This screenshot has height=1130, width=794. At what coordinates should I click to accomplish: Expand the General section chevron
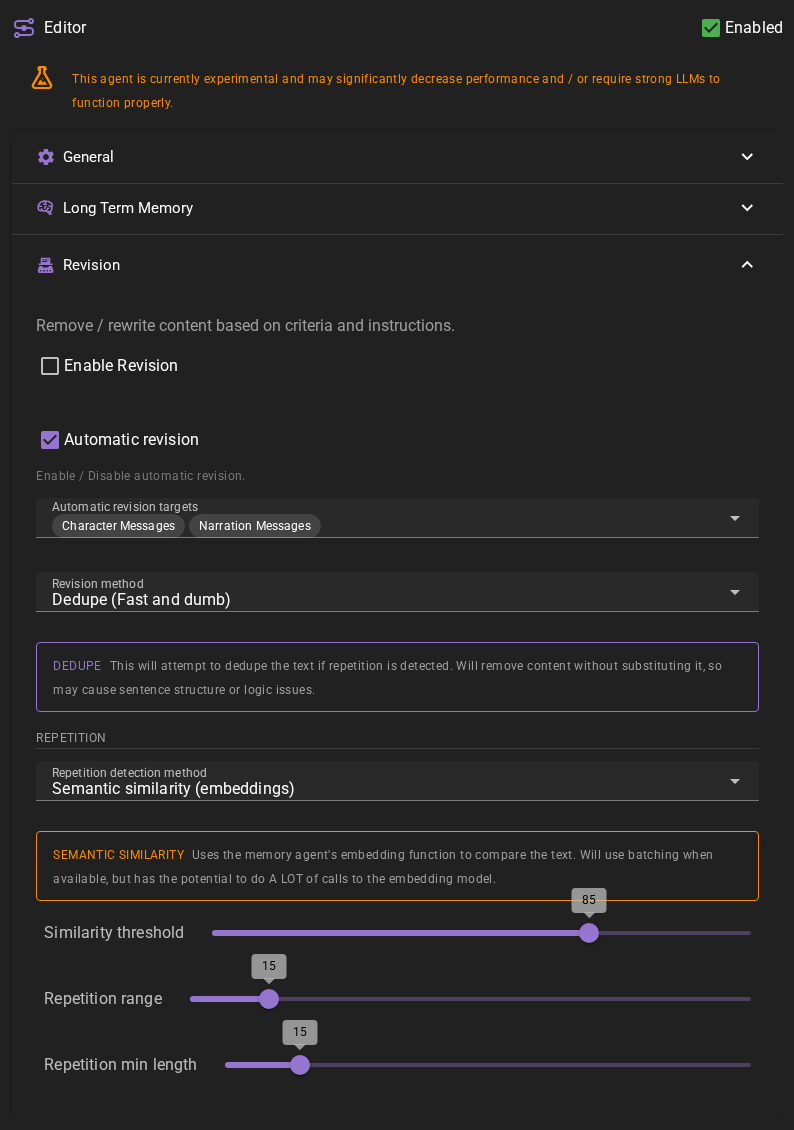tap(747, 157)
